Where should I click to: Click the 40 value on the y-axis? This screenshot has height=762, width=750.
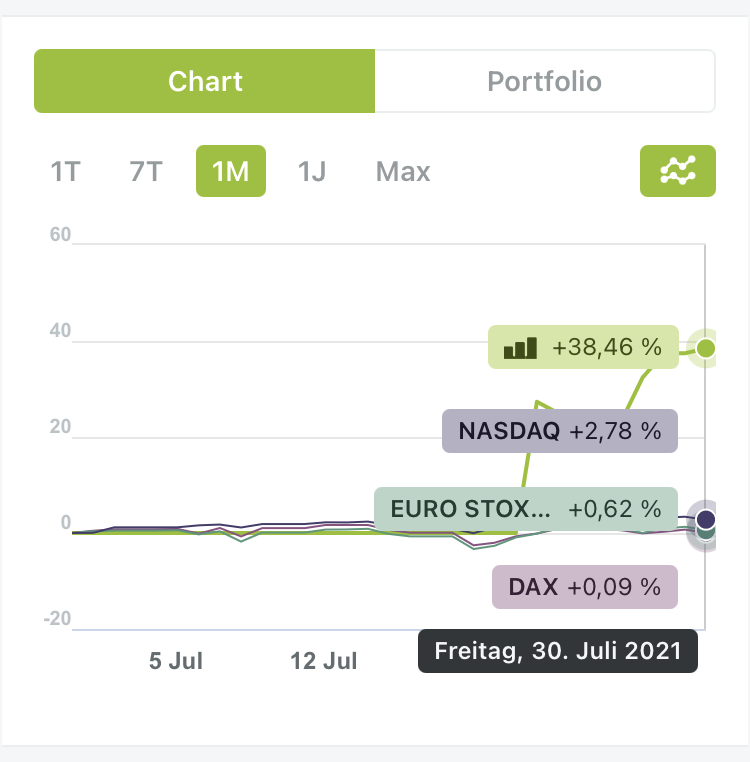click(57, 331)
